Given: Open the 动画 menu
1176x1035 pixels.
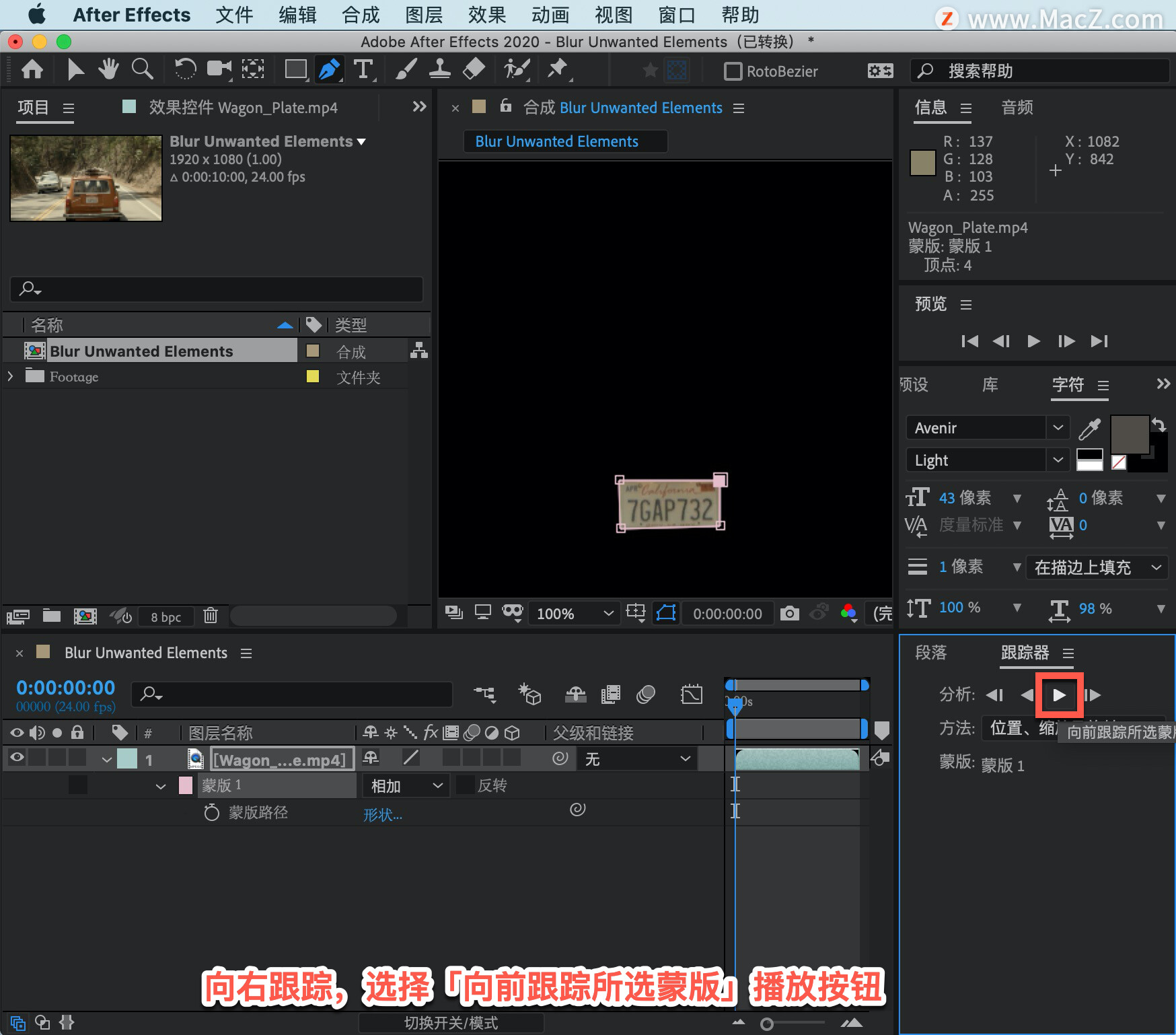Looking at the screenshot, I should click(550, 15).
